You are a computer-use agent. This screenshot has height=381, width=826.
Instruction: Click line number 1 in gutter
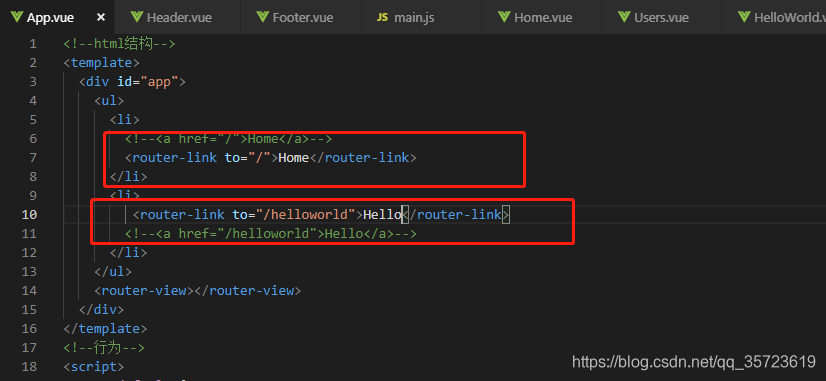tap(33, 44)
